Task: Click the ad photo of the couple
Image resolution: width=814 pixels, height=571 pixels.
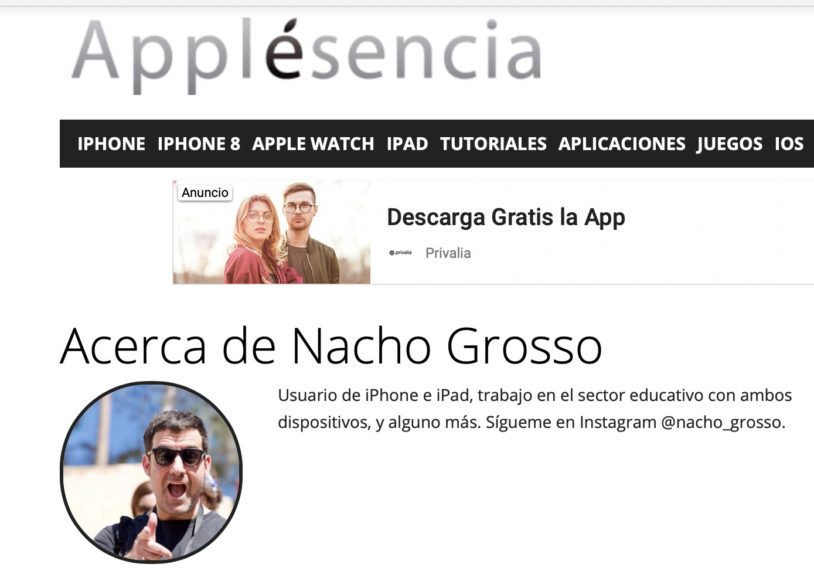Action: [x=272, y=232]
